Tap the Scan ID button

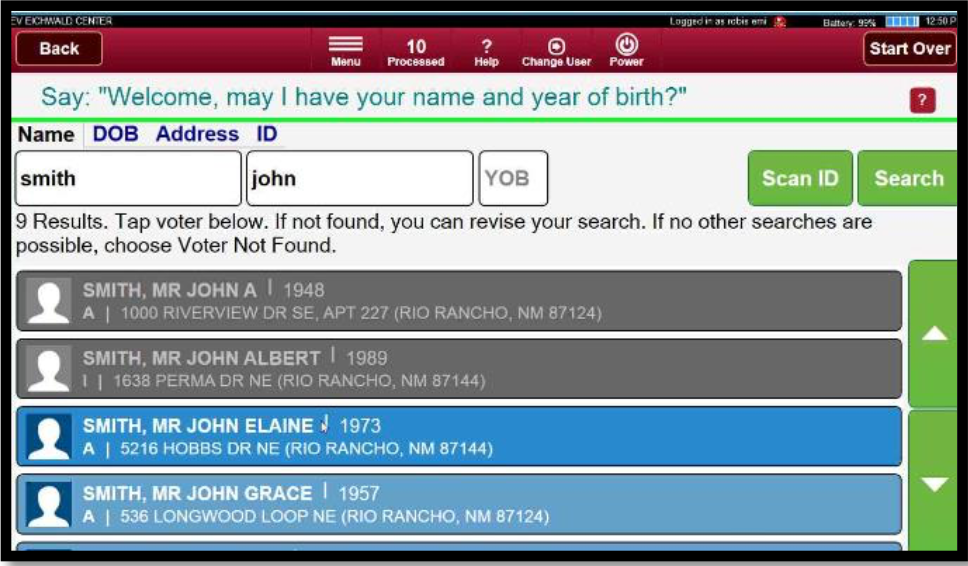(800, 178)
